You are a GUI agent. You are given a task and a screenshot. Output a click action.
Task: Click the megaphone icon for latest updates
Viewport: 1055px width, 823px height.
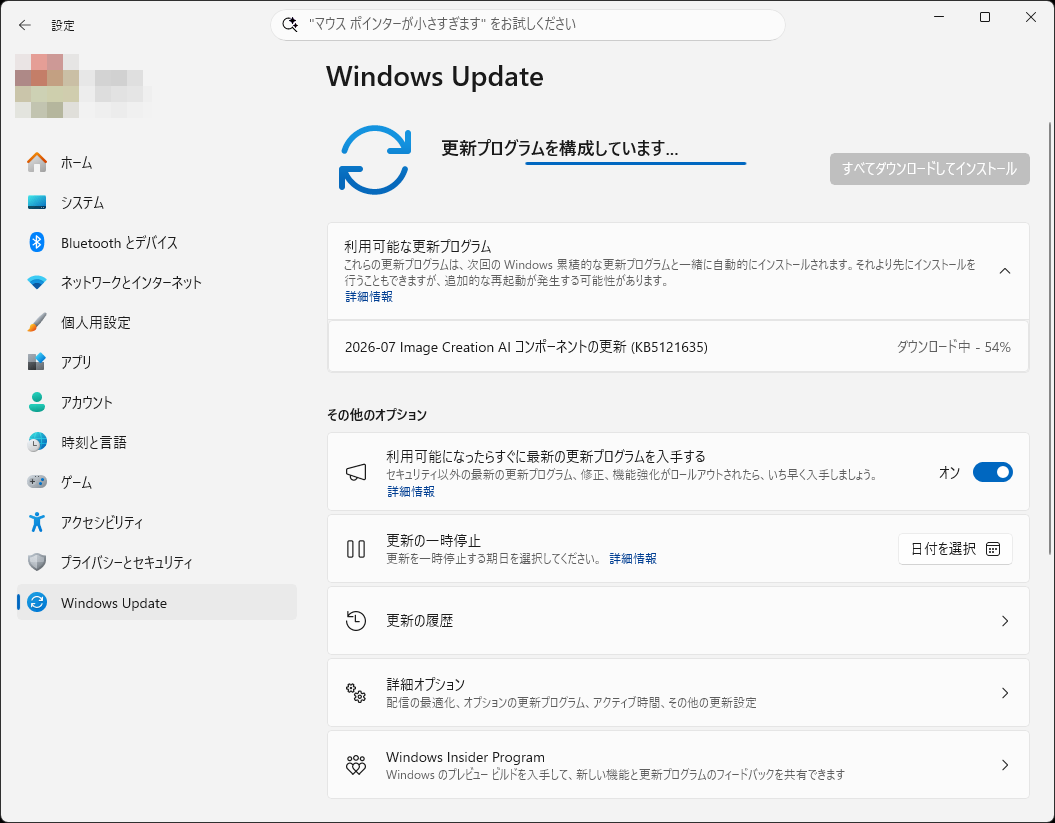[x=356, y=472]
